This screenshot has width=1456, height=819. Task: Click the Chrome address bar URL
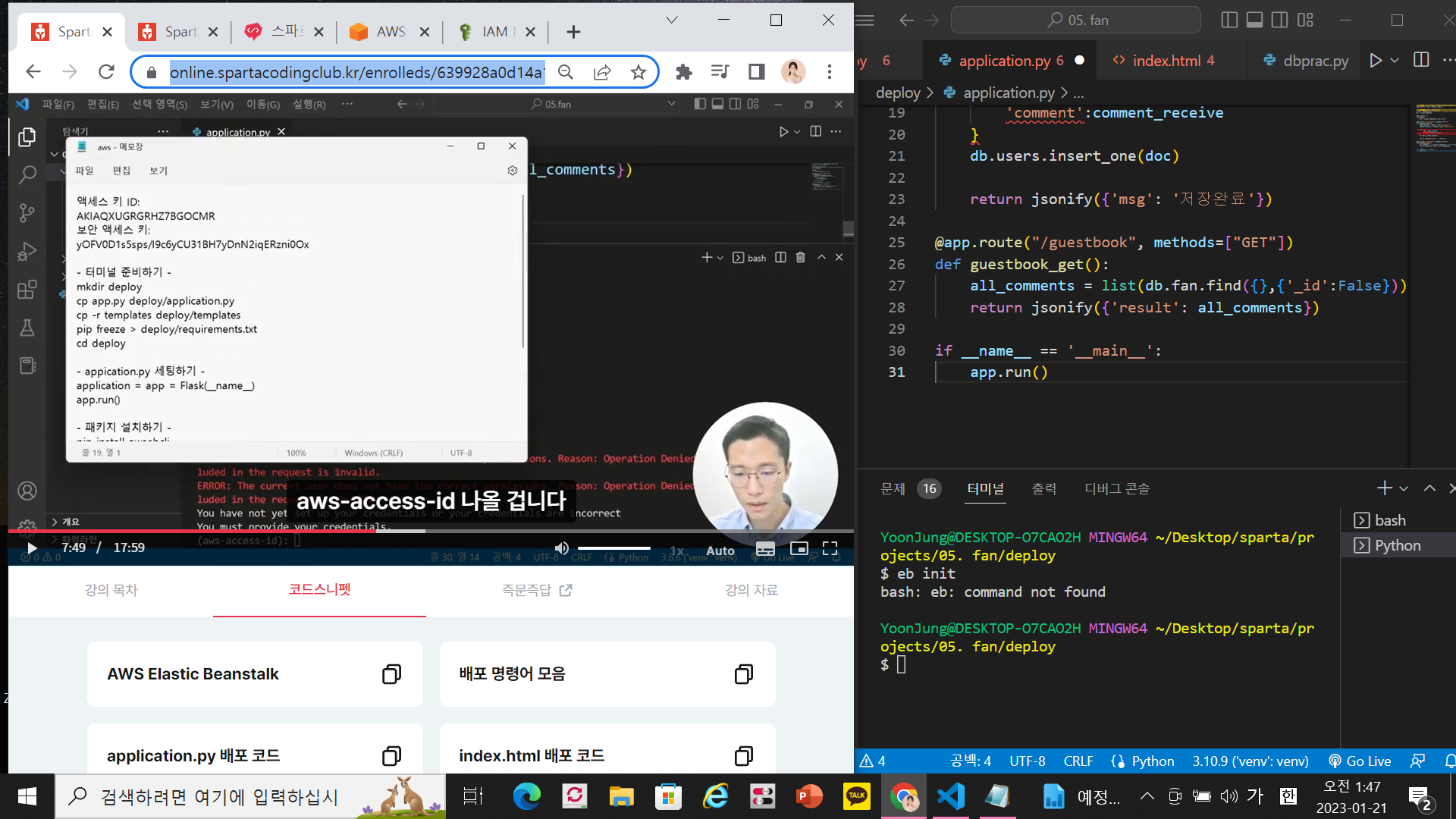point(356,72)
